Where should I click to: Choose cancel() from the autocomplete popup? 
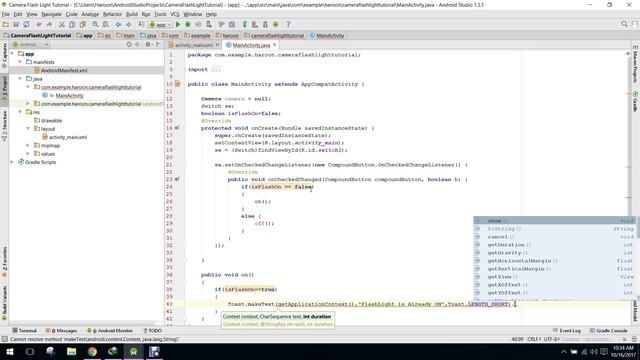[x=554, y=237]
